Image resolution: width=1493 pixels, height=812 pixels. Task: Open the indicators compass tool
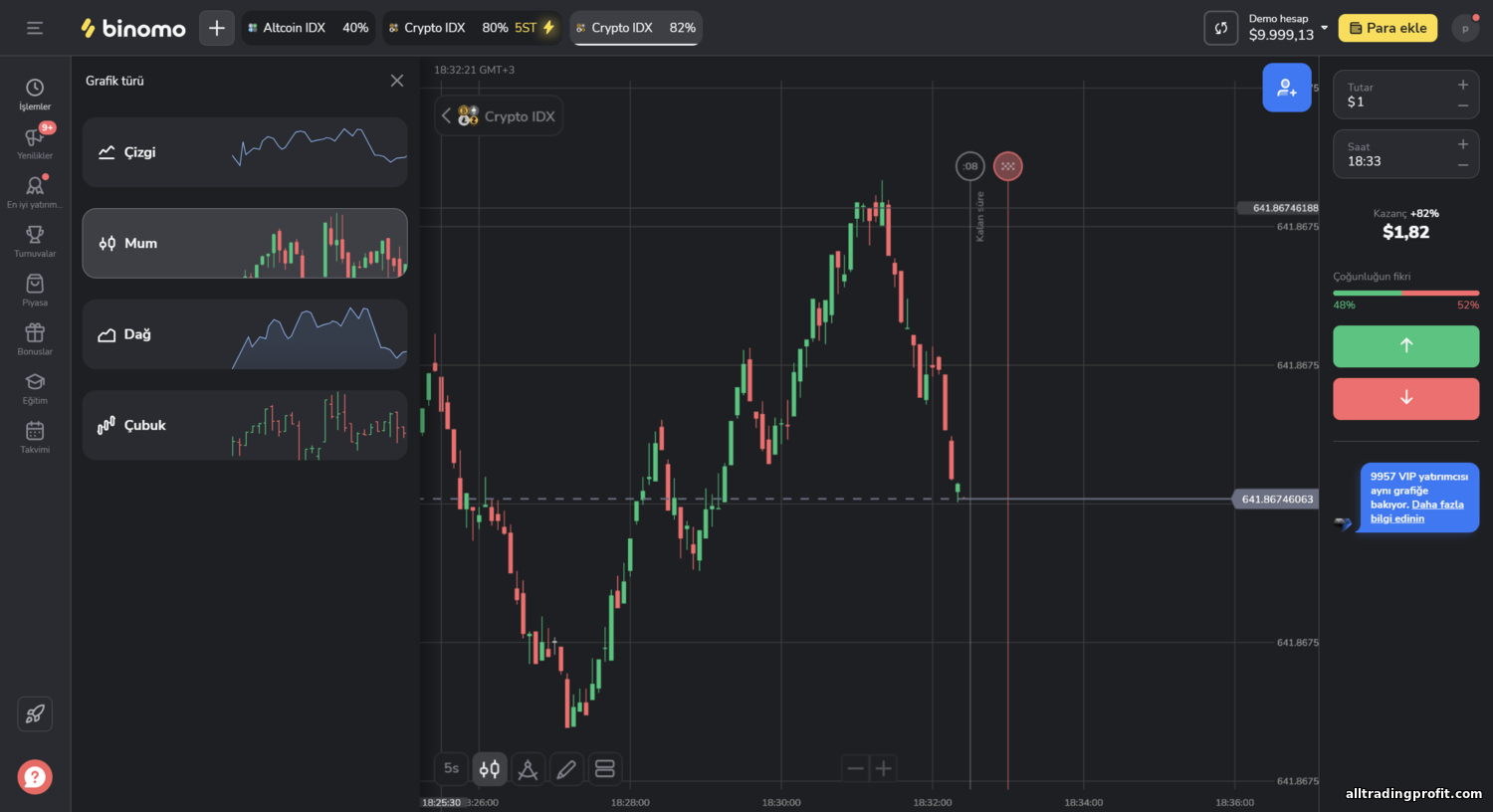pos(528,768)
